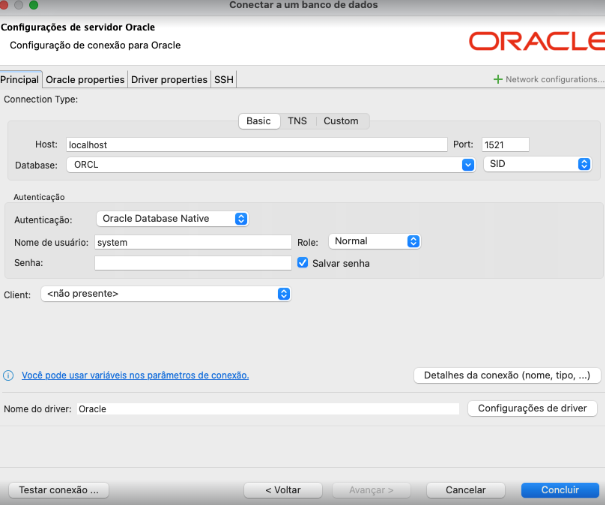
Task: Click the Nome do driver Oracle field
Action: point(268,409)
